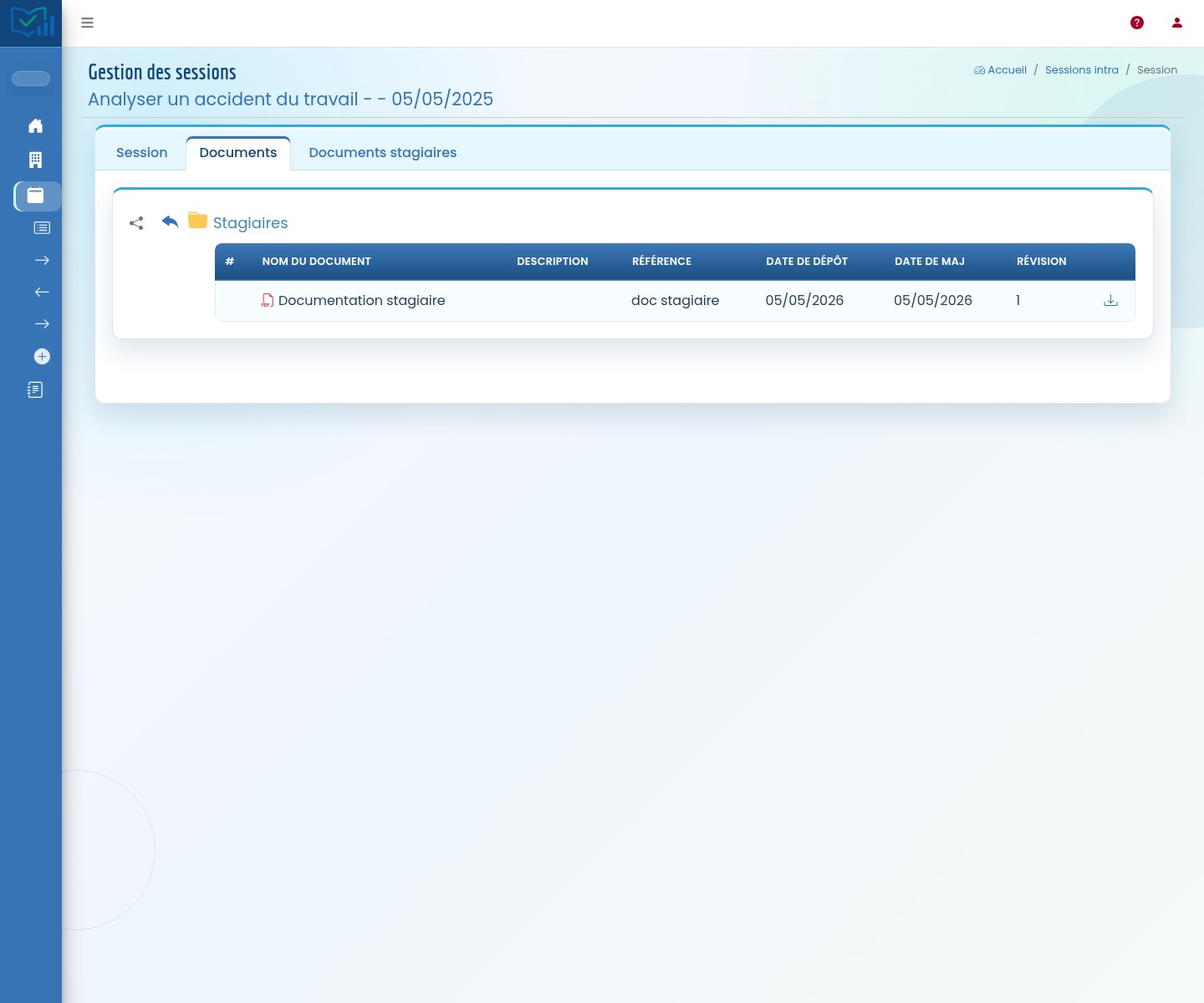Click the left-arrow icon in the sidebar
Viewport: 1204px width, 1003px height.
pyautogui.click(x=42, y=292)
